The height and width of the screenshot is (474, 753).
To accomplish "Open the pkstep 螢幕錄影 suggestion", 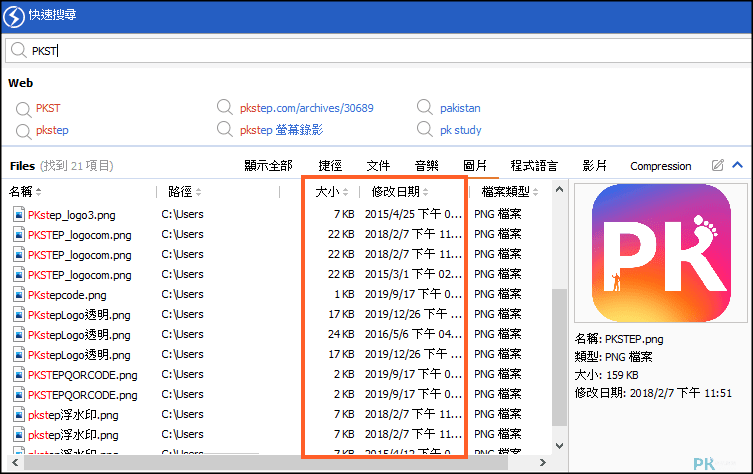I will [281, 130].
